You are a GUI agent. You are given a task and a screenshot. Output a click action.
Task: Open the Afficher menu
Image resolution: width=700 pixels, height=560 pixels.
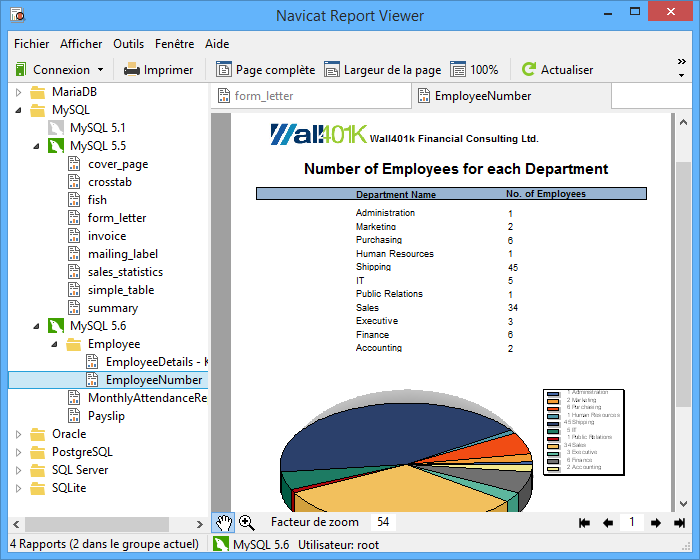[x=81, y=44]
